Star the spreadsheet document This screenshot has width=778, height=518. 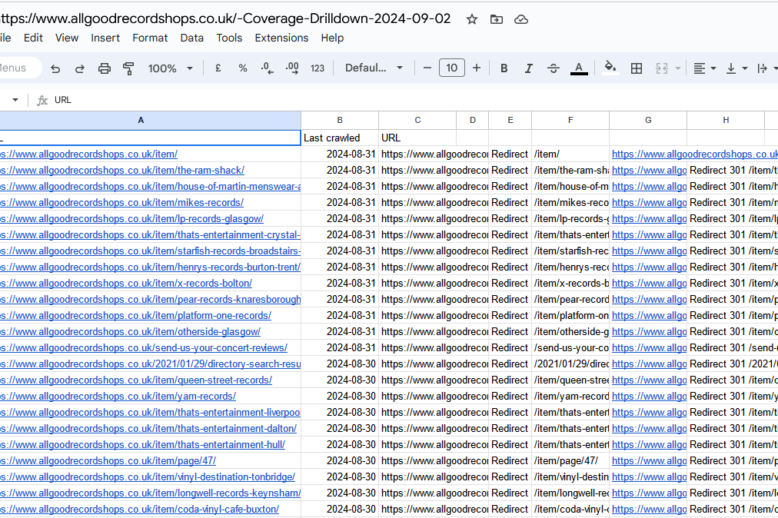(x=472, y=19)
